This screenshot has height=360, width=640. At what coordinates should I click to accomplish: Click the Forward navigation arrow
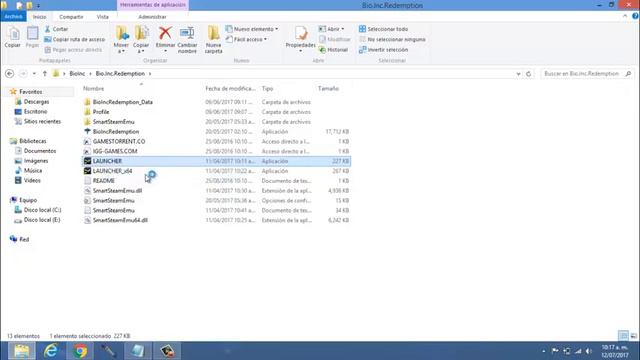pyautogui.click(x=23, y=74)
